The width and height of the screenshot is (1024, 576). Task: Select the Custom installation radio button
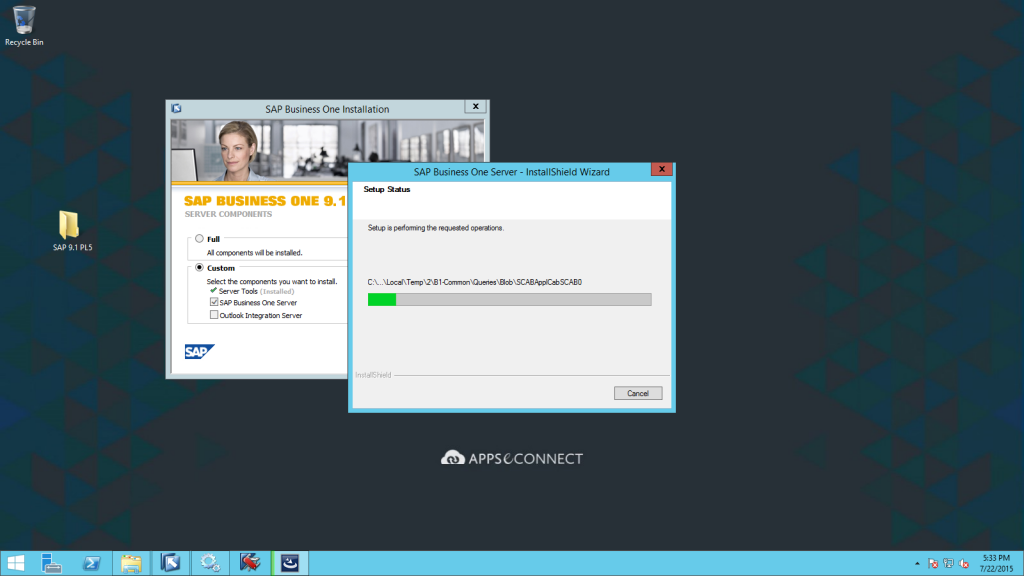(199, 268)
